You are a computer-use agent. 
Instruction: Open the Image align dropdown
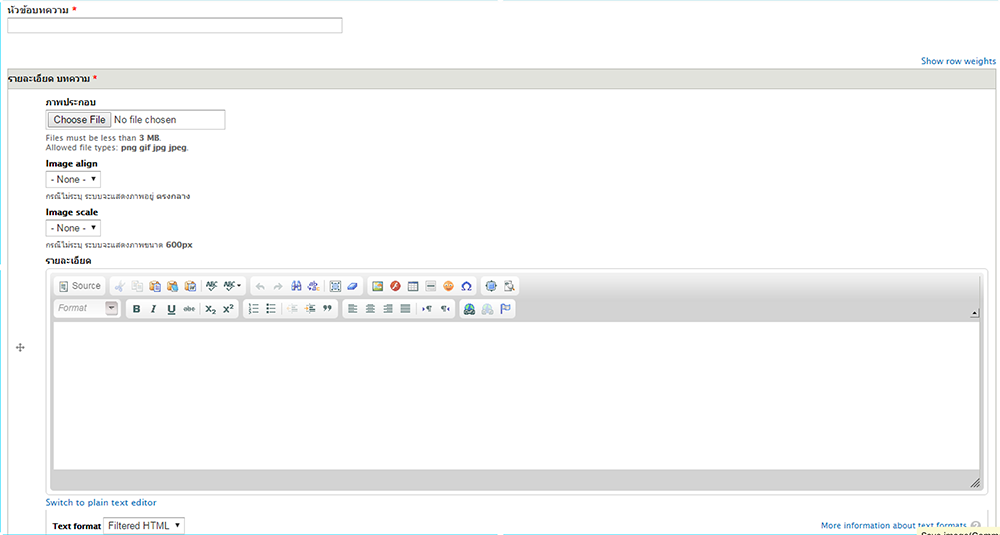[73, 179]
